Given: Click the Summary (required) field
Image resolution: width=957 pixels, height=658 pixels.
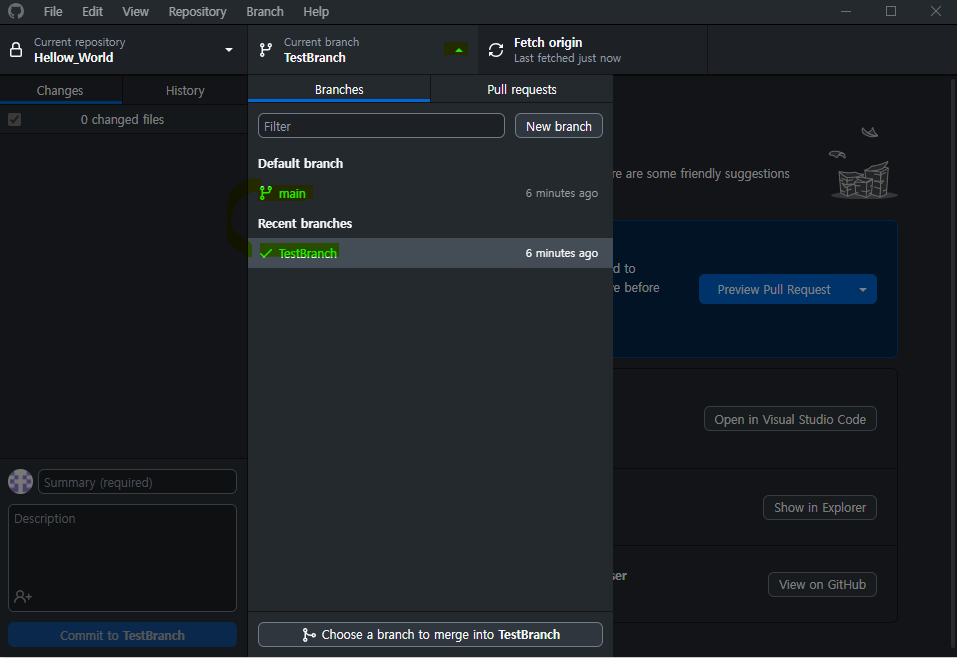Looking at the screenshot, I should (x=137, y=482).
